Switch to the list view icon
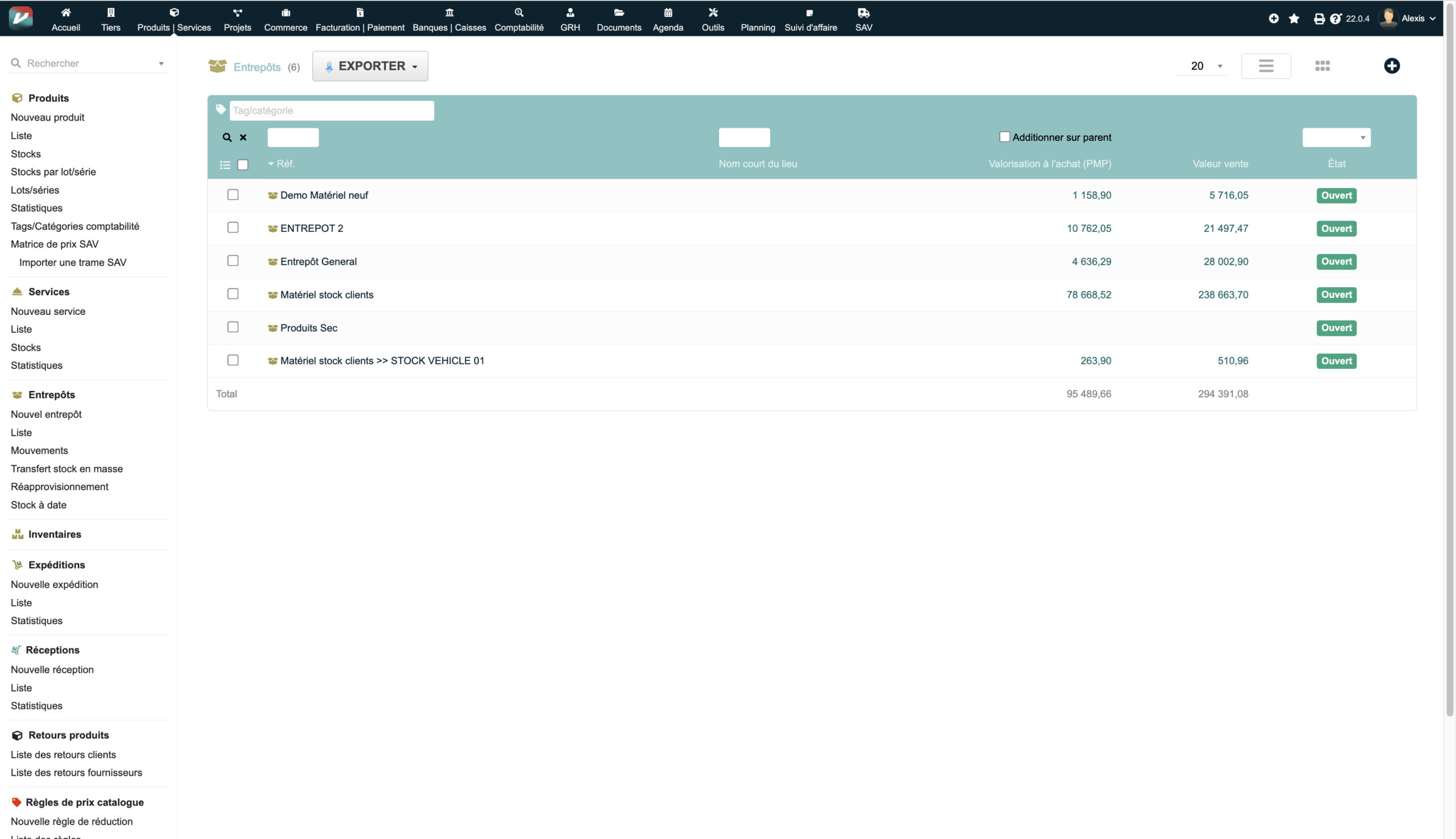The height and width of the screenshot is (839, 1456). [x=1266, y=66]
